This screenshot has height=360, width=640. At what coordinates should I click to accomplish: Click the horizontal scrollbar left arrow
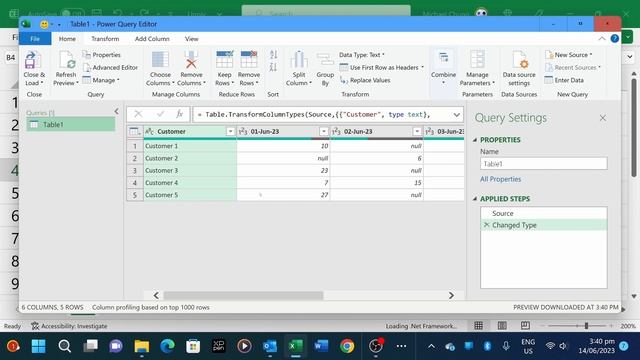pos(156,296)
